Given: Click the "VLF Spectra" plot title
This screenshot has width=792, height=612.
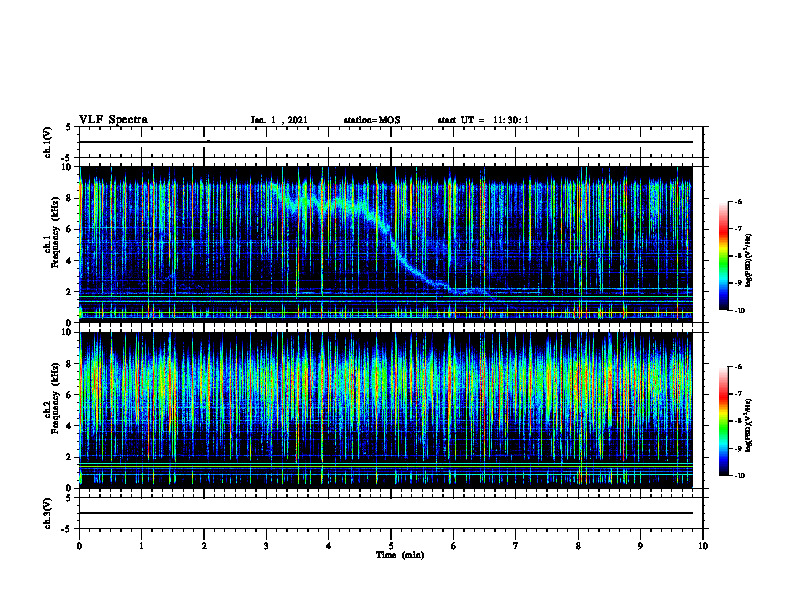Looking at the screenshot, I should [x=113, y=120].
